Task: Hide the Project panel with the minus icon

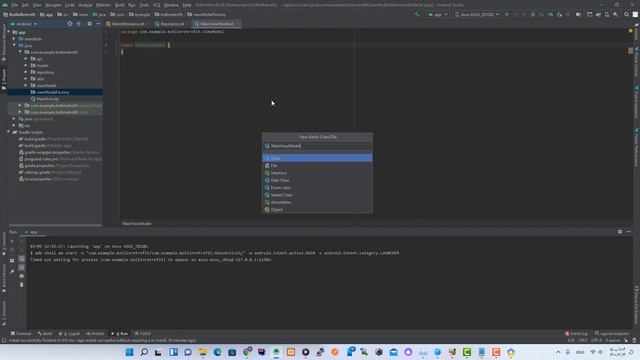Action: coord(98,24)
